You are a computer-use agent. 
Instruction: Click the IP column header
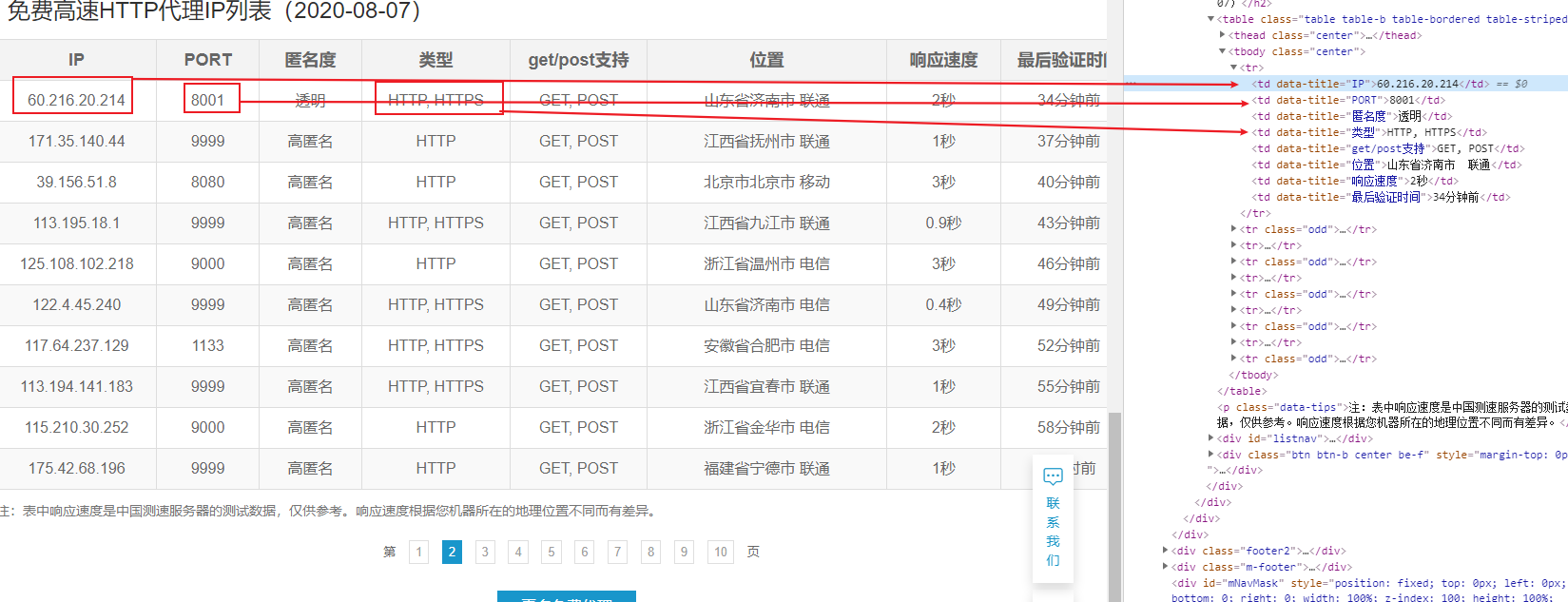[x=77, y=60]
